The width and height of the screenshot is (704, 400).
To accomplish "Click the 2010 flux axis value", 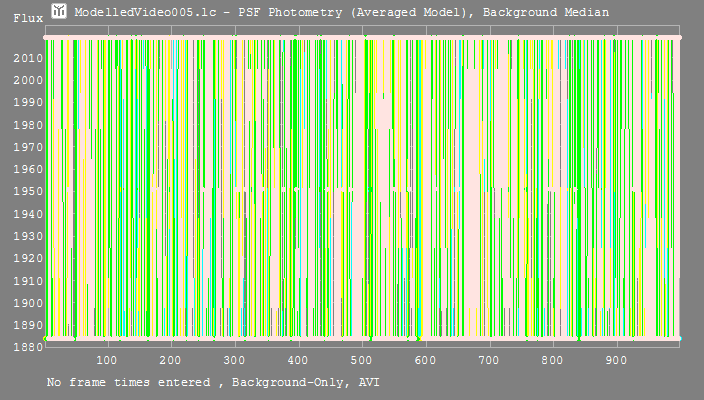I will click(x=28, y=58).
